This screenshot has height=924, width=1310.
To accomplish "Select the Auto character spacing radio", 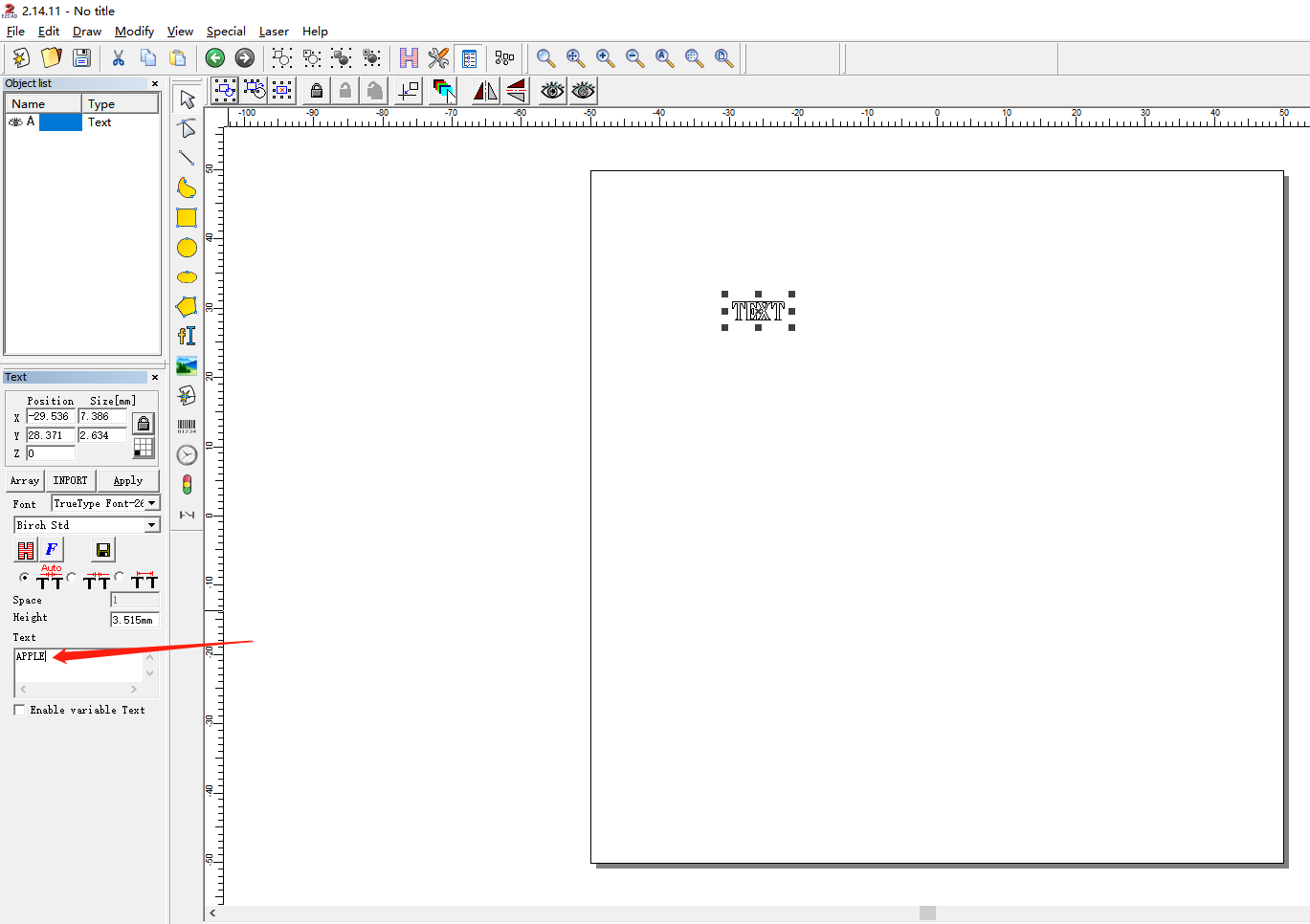I will 24,577.
